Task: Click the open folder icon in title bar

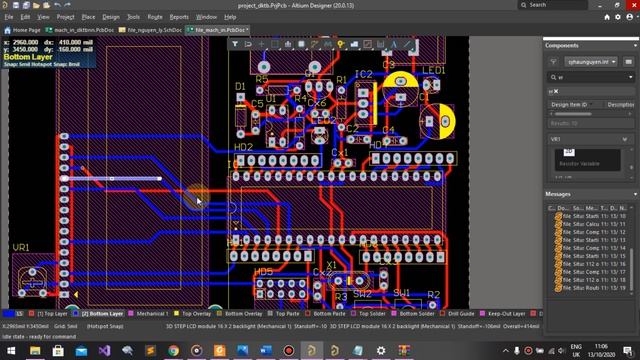Action: [x=36, y=5]
